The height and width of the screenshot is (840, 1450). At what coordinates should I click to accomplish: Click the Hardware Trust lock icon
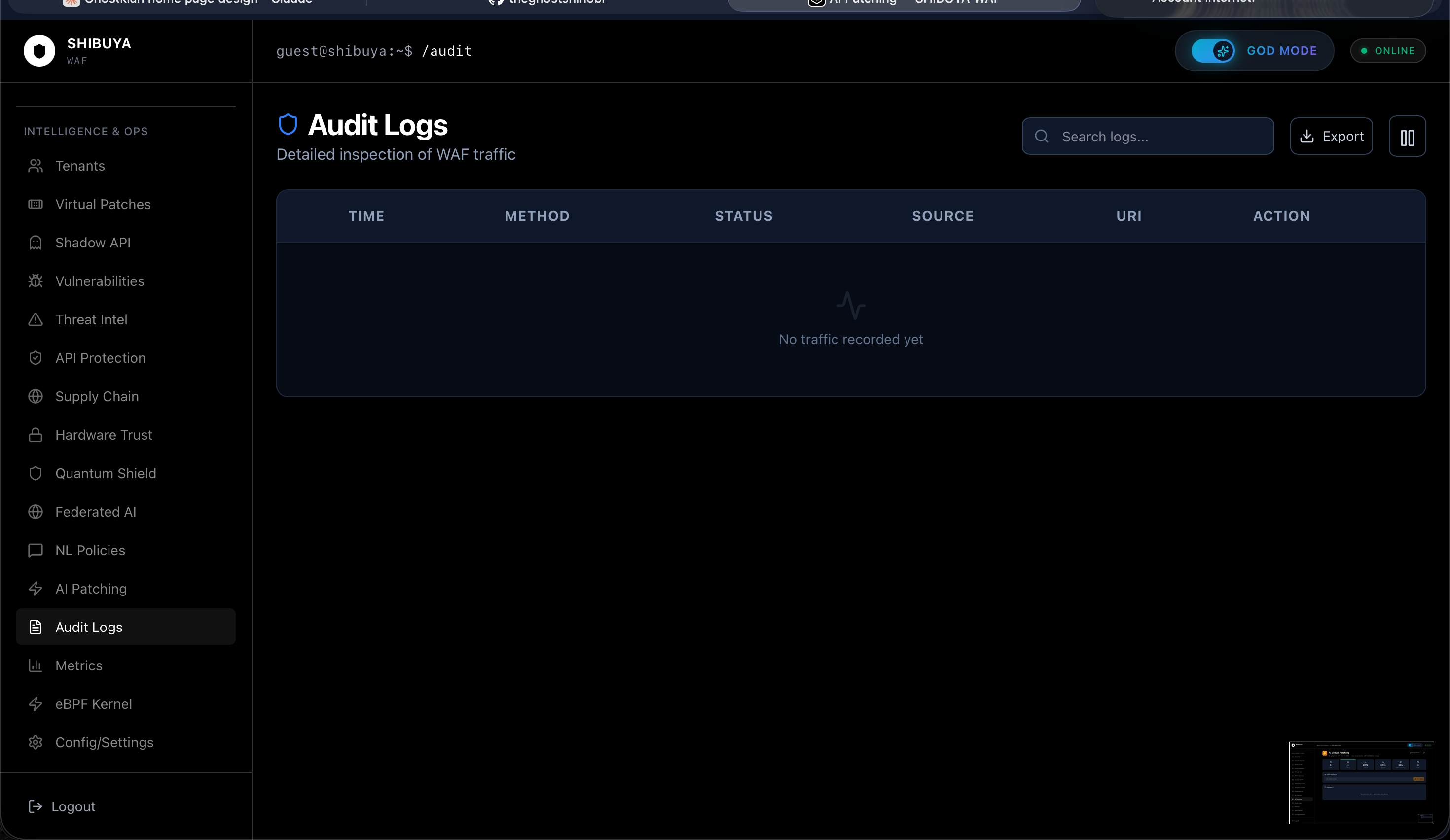click(36, 435)
